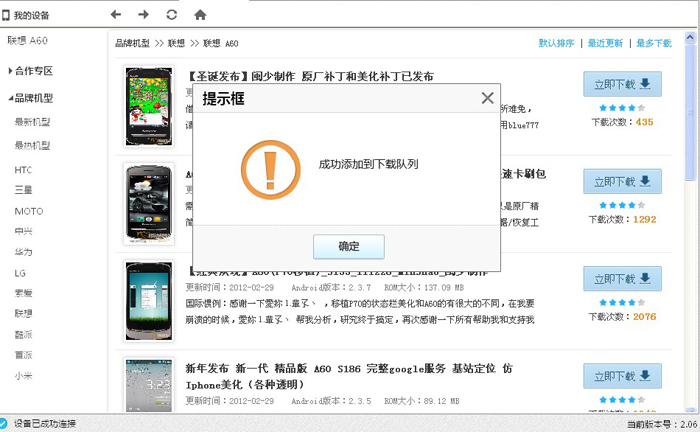700x432 pixels.
Task: Select LG in the brand list
Action: pos(20,272)
